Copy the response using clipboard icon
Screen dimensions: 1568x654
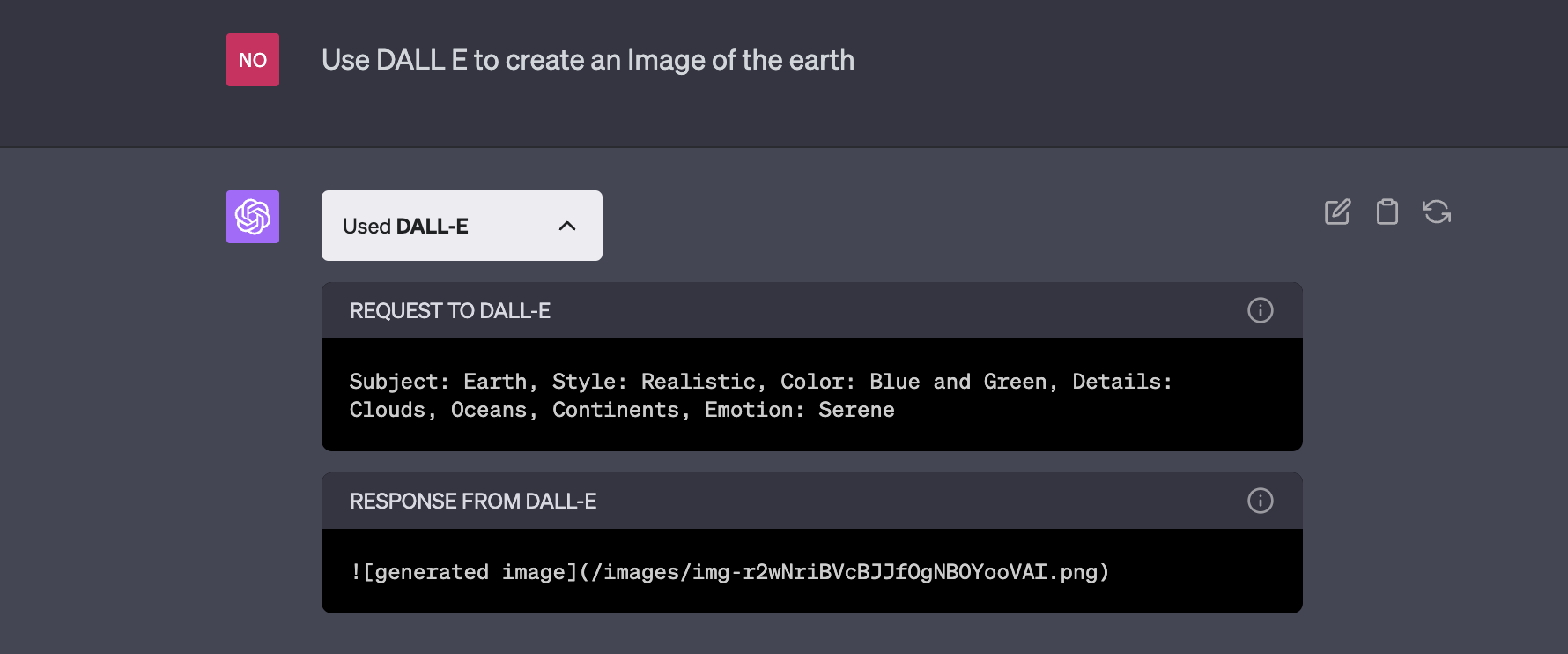point(1387,212)
